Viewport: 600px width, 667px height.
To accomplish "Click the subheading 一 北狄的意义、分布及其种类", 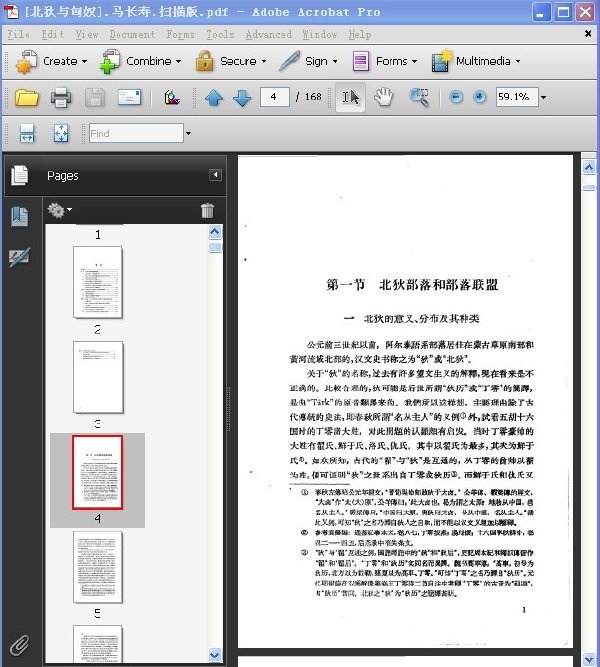I will point(411,318).
